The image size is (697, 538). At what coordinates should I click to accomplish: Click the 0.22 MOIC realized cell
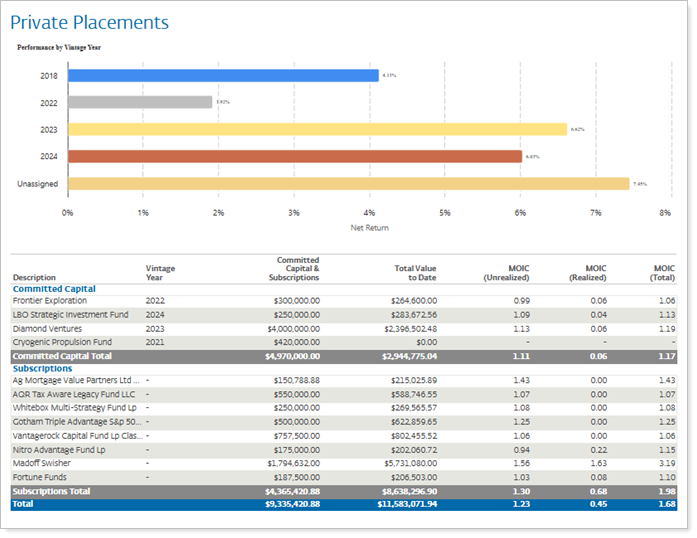(x=599, y=450)
